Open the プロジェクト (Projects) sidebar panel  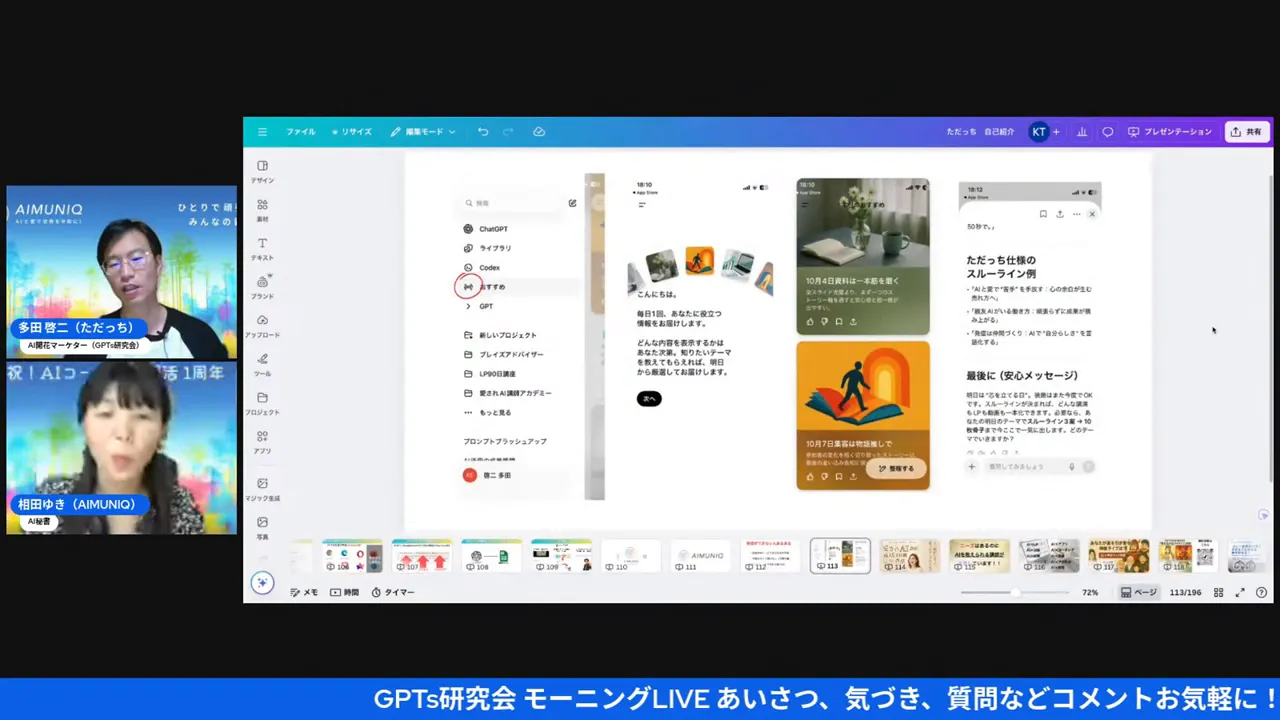pos(262,402)
